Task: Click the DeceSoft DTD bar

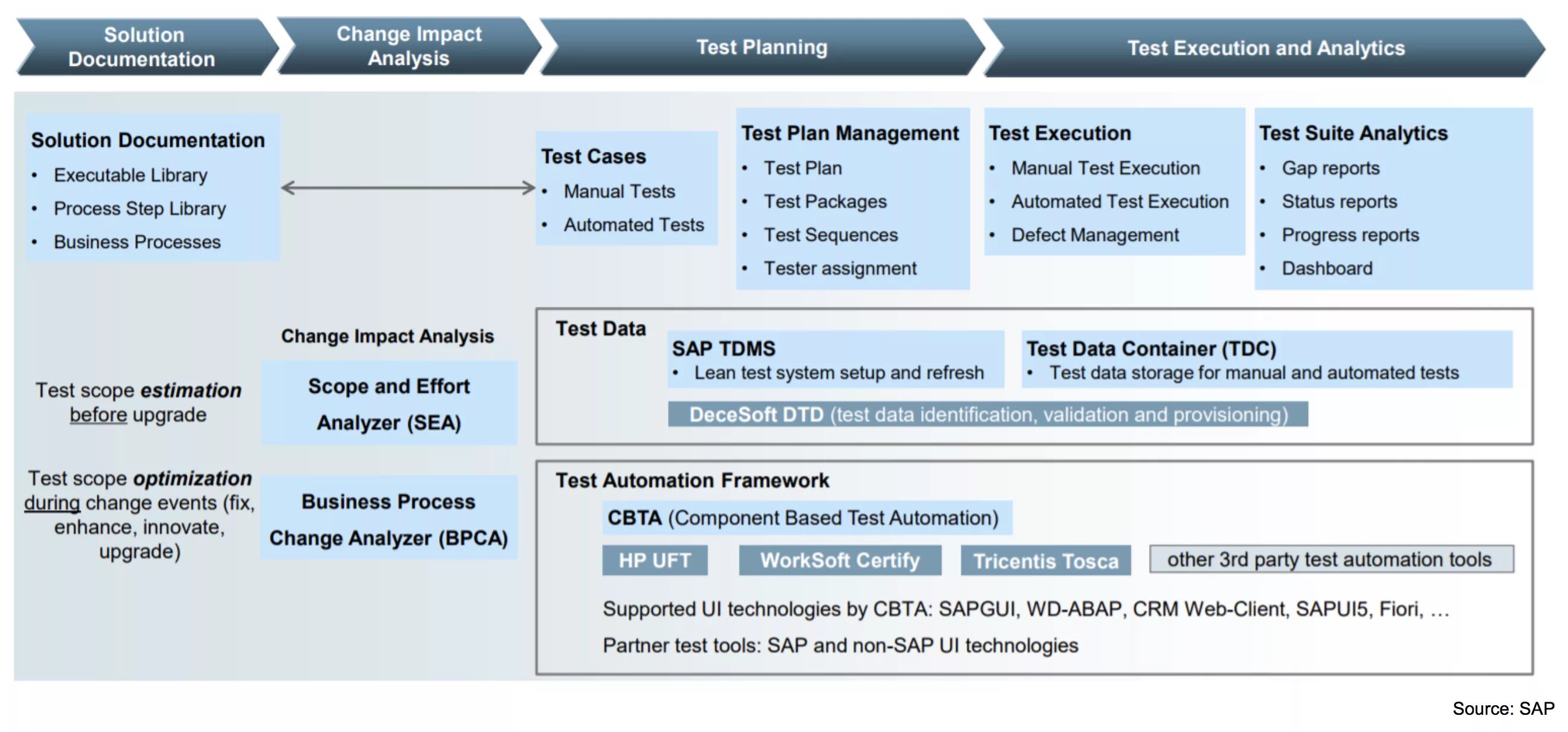Action: coord(988,415)
